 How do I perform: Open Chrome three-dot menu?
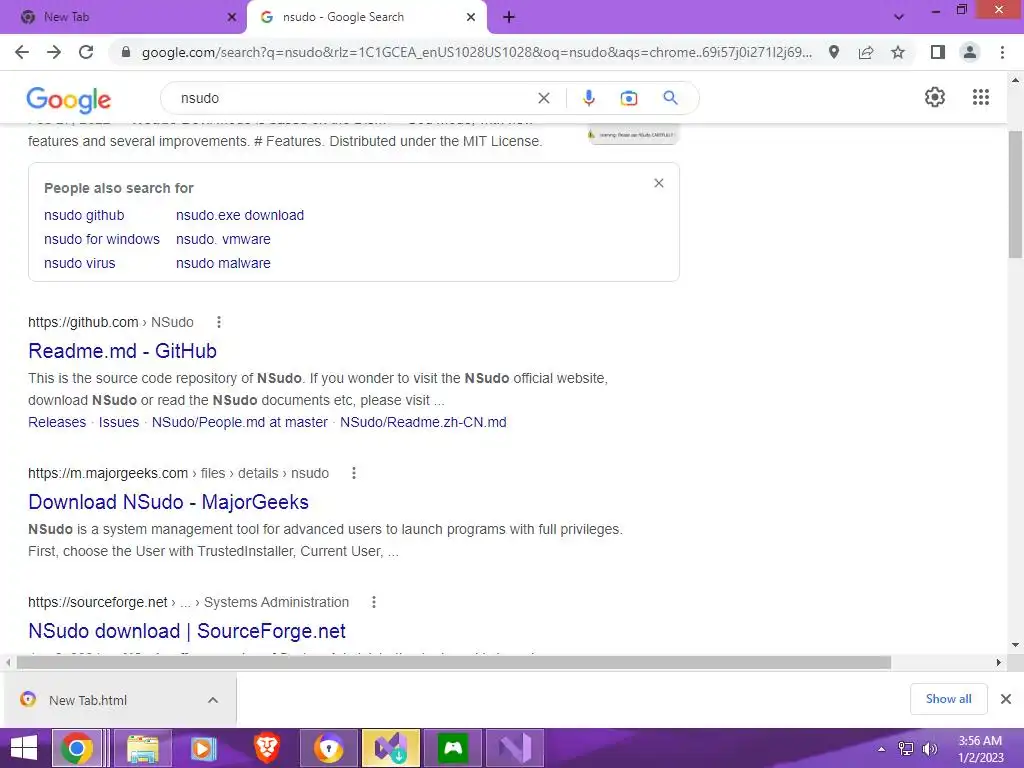pos(1002,52)
